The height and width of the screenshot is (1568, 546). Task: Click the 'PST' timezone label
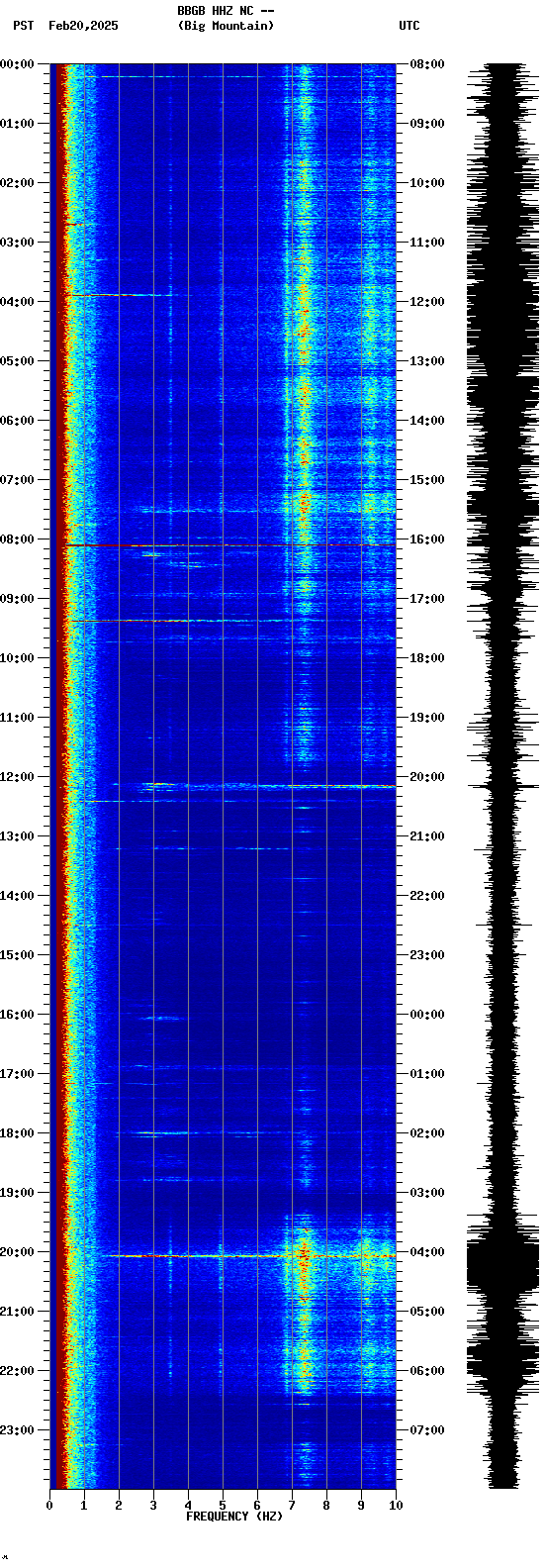(23, 26)
